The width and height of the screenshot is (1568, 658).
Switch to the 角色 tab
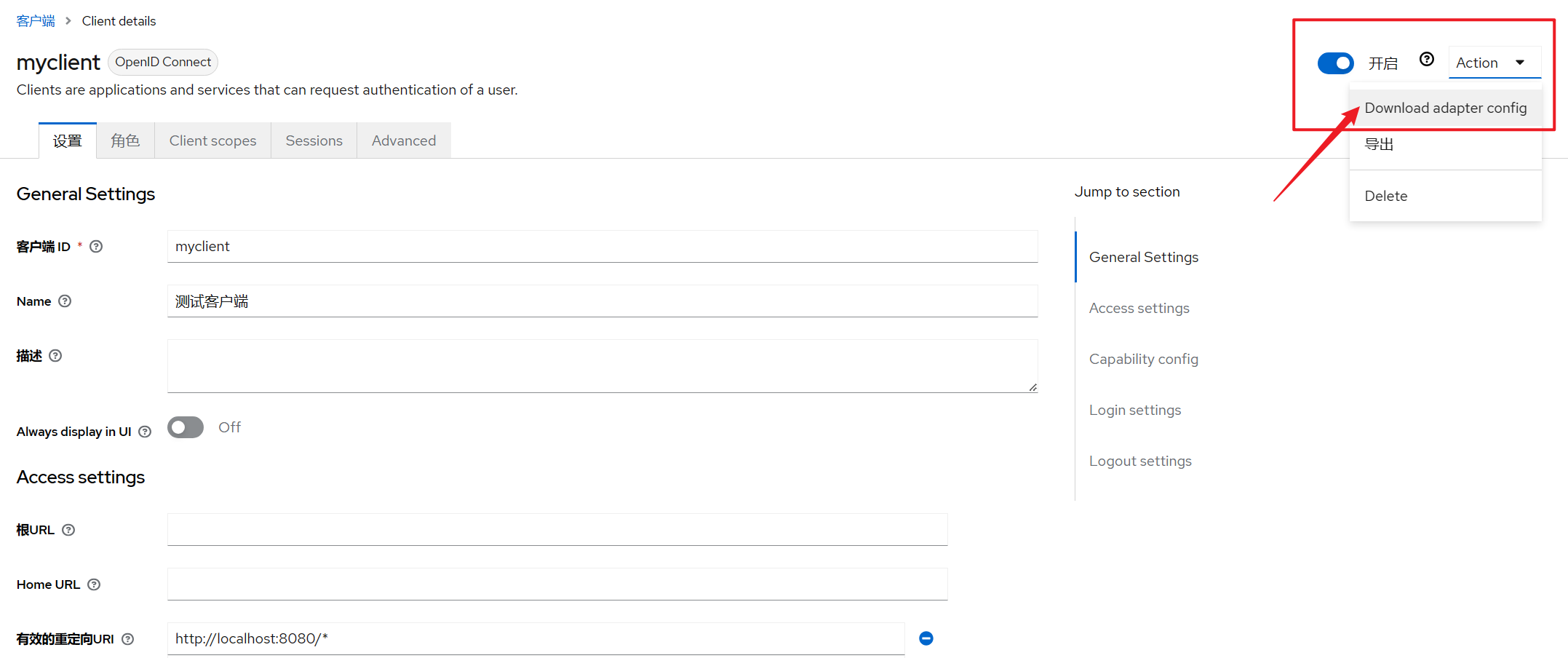[x=125, y=140]
